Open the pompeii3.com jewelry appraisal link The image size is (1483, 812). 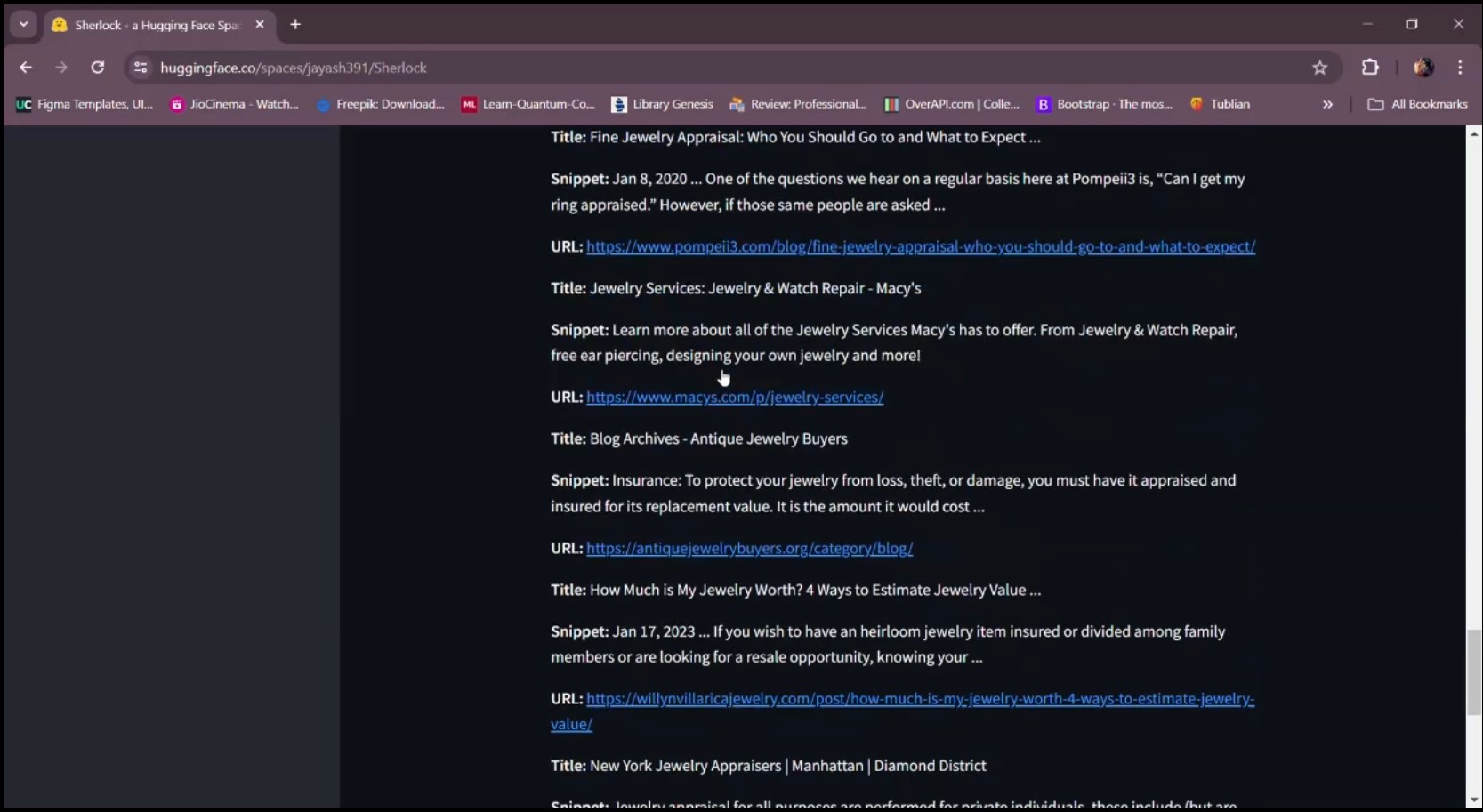tap(921, 246)
